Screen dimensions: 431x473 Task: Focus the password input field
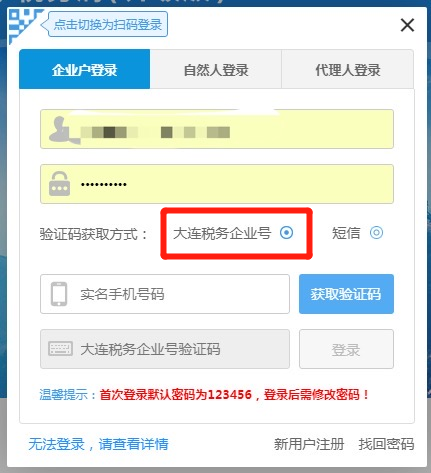tap(217, 184)
